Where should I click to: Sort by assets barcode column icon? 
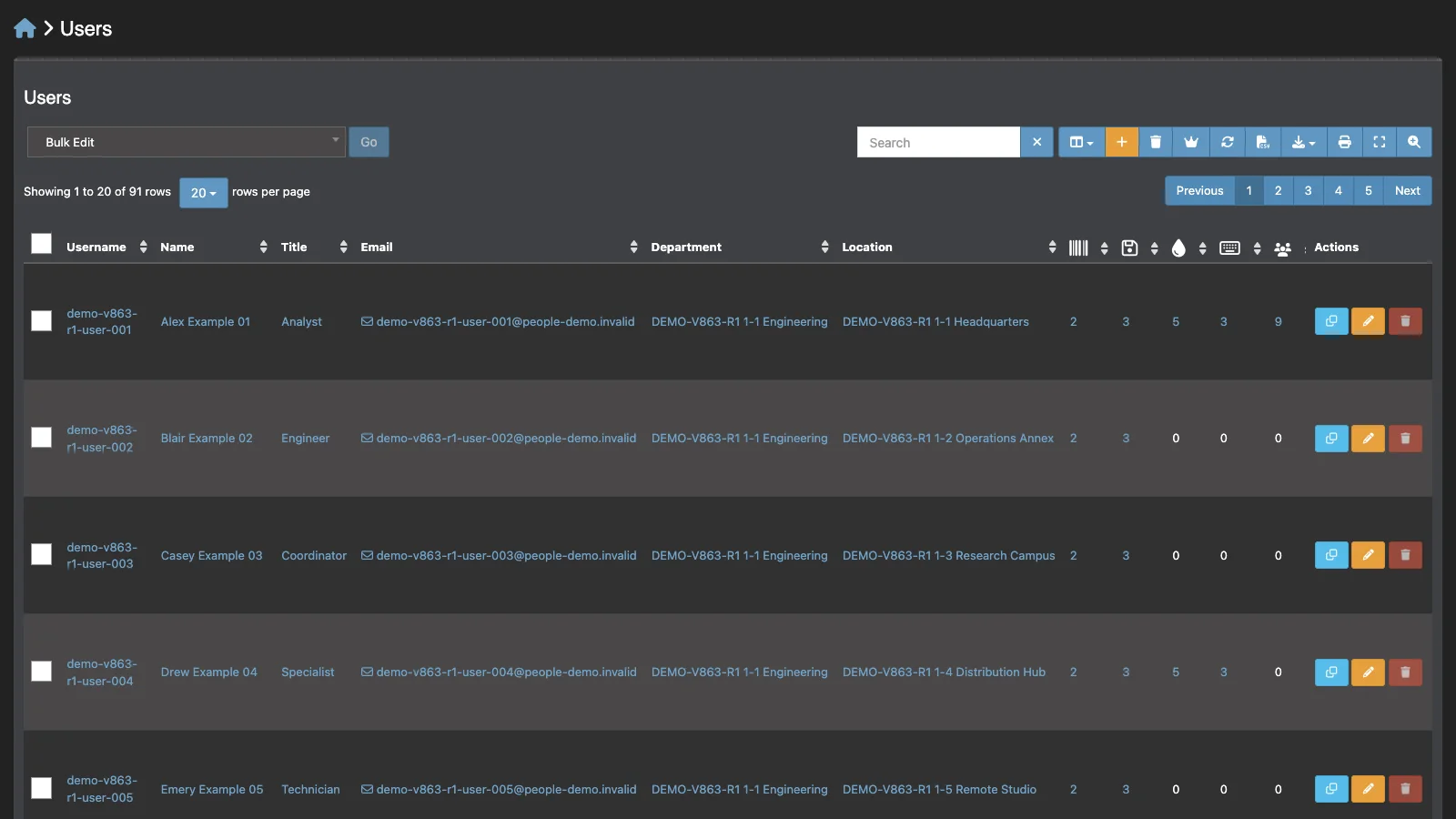coord(1078,248)
